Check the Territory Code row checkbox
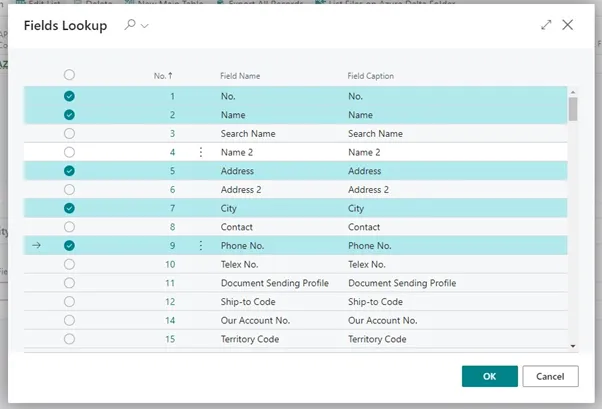Viewport: 602px width, 409px height. (69, 339)
